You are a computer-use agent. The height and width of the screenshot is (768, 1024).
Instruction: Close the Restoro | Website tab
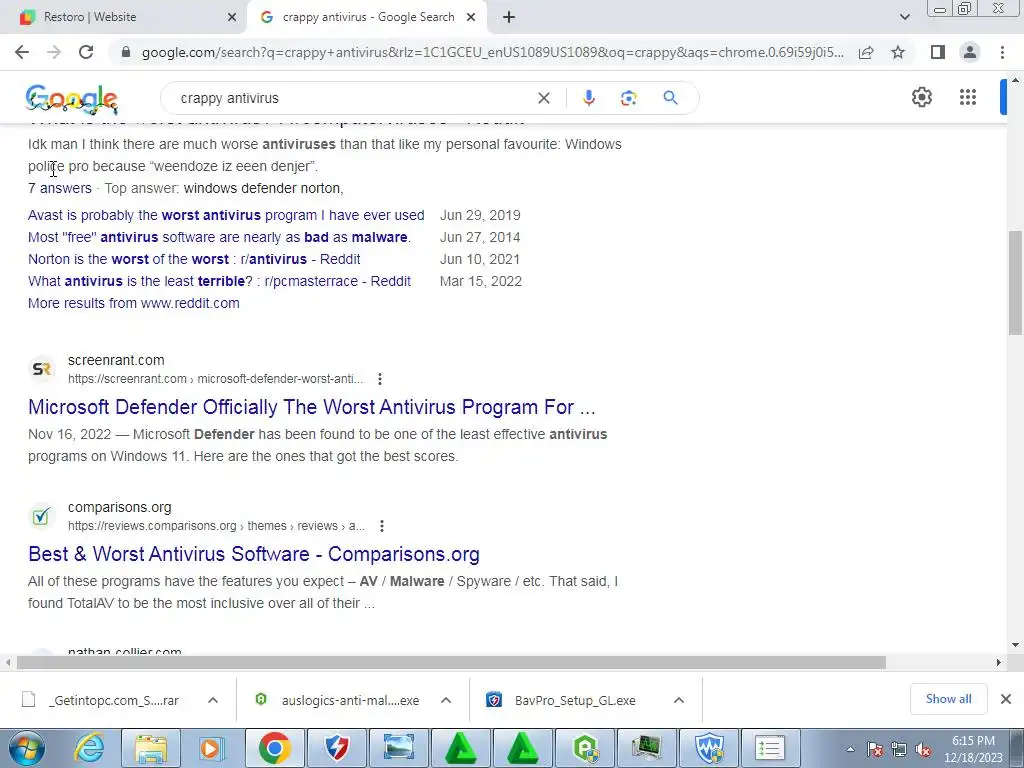231,18
